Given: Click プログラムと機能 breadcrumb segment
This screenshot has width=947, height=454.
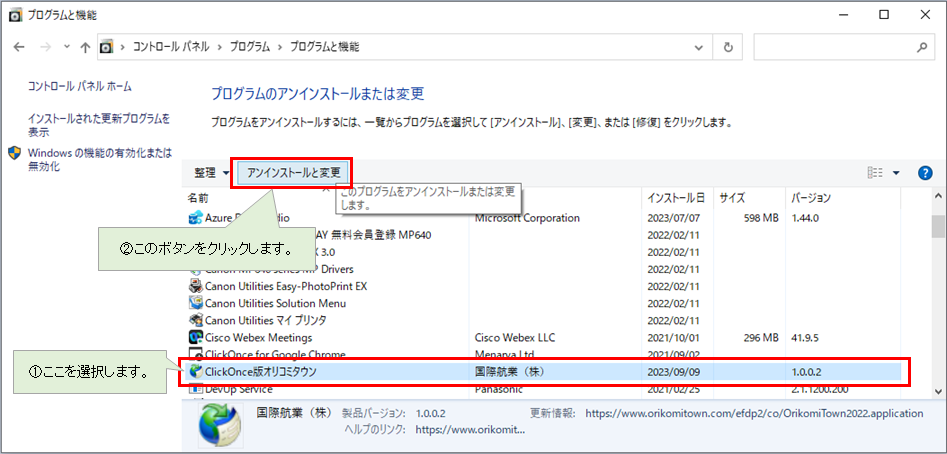Looking at the screenshot, I should pos(325,47).
